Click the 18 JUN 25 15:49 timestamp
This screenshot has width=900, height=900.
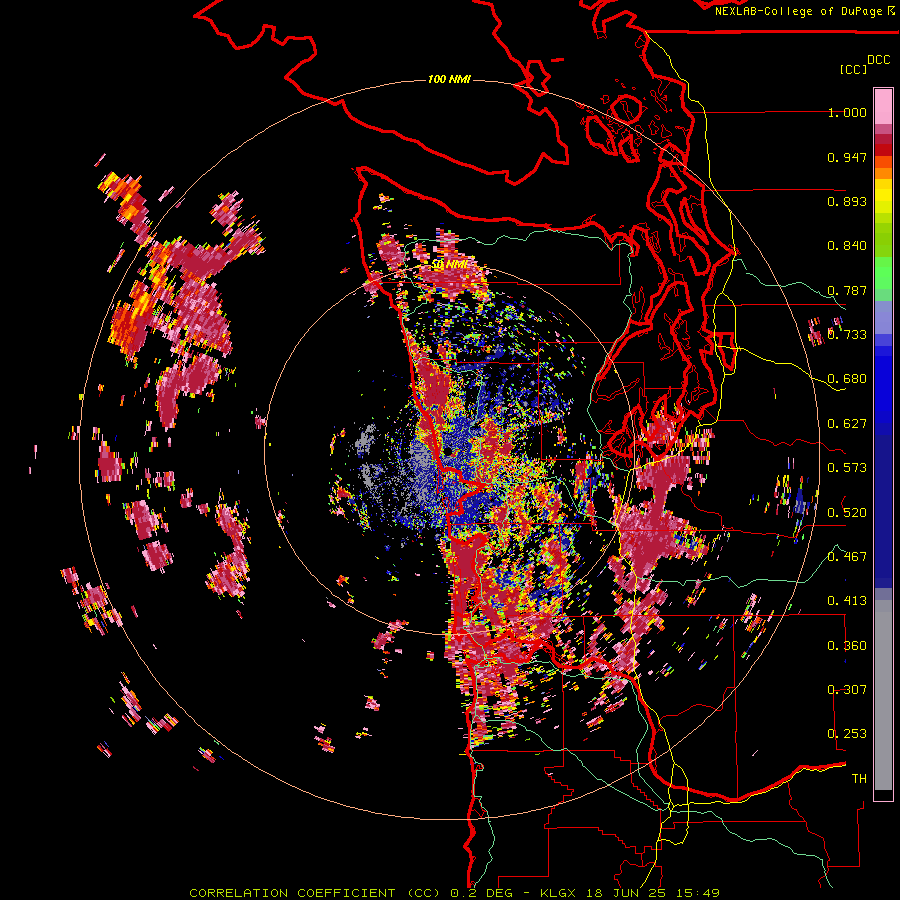pos(653,893)
